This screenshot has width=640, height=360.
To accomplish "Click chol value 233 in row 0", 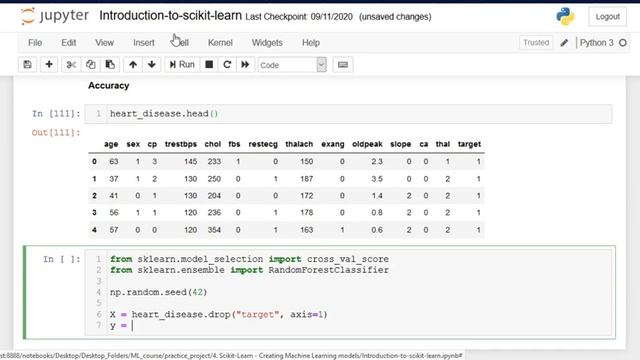I will (x=214, y=162).
